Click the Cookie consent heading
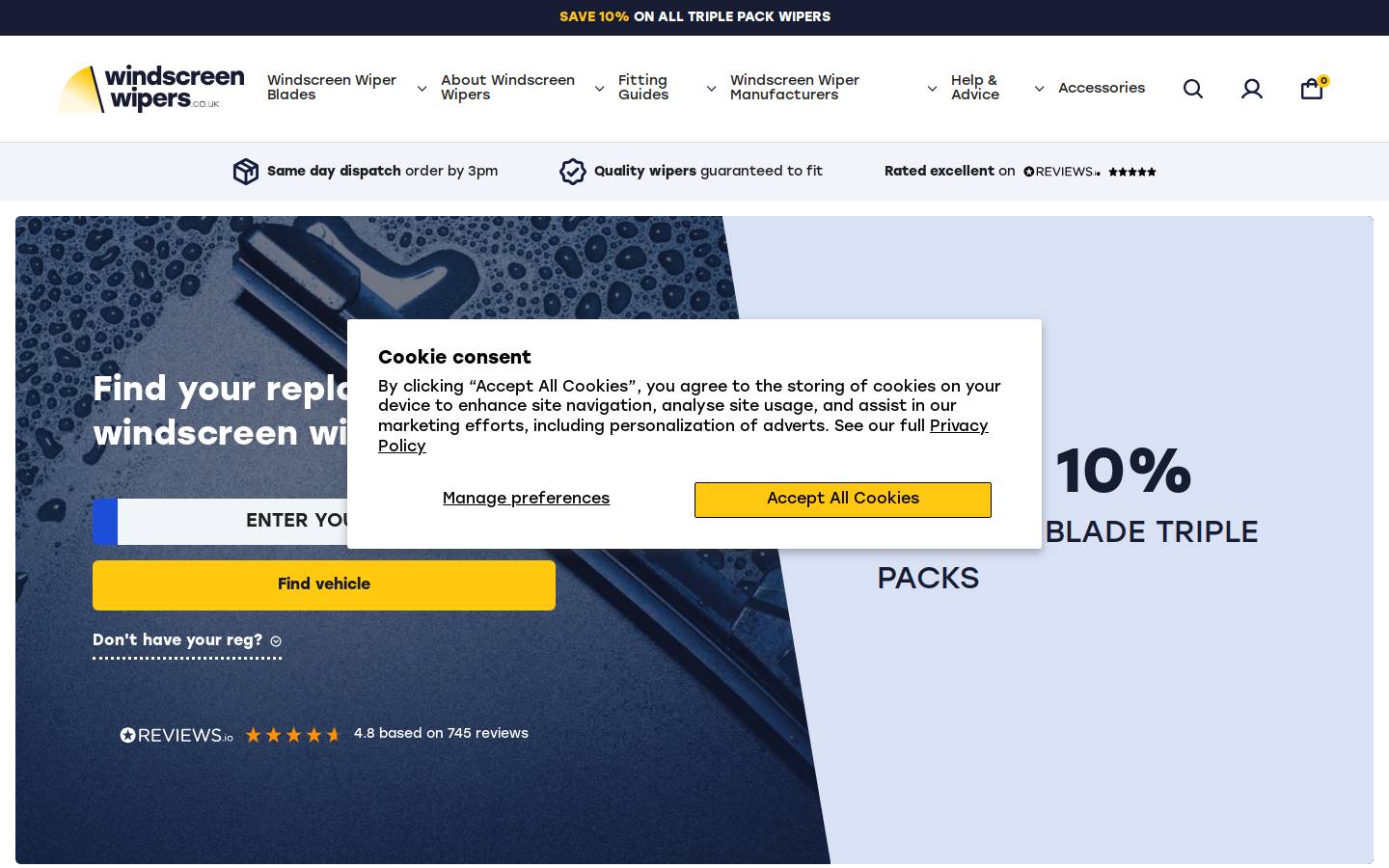Viewport: 1389px width, 868px height. 454,358
